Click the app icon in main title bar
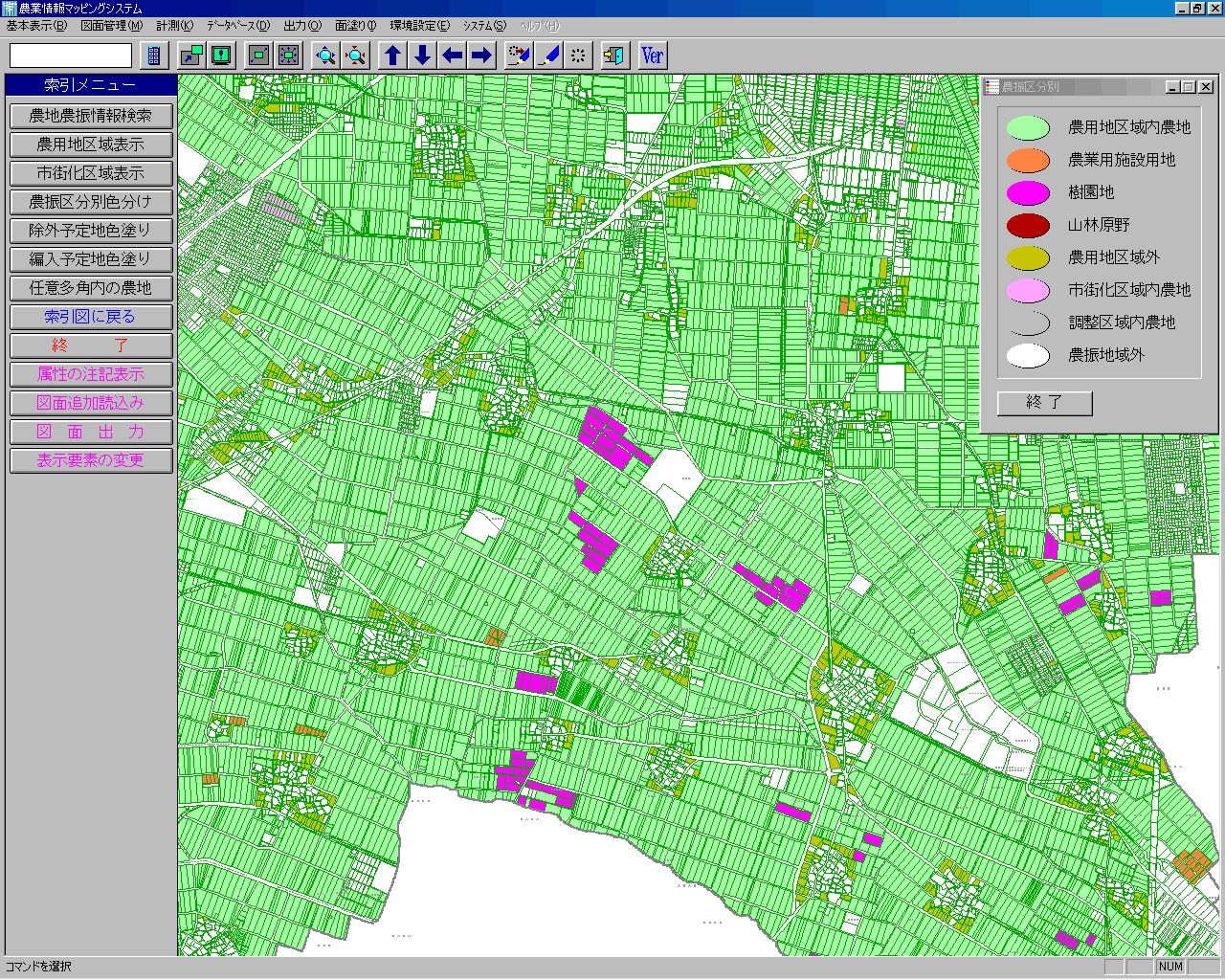The image size is (1225, 980). 9,8
